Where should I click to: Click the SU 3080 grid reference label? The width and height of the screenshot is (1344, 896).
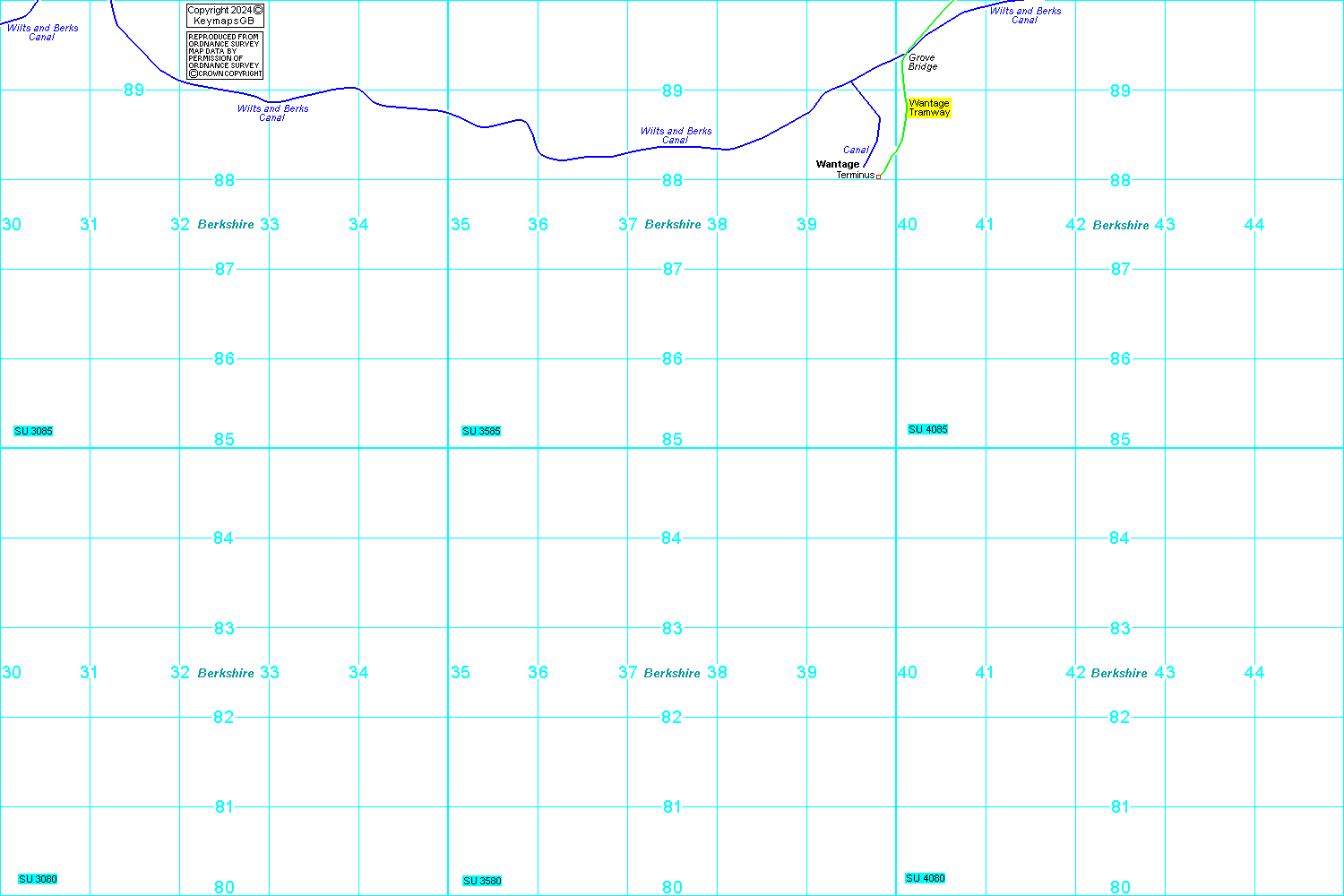pyautogui.click(x=38, y=879)
